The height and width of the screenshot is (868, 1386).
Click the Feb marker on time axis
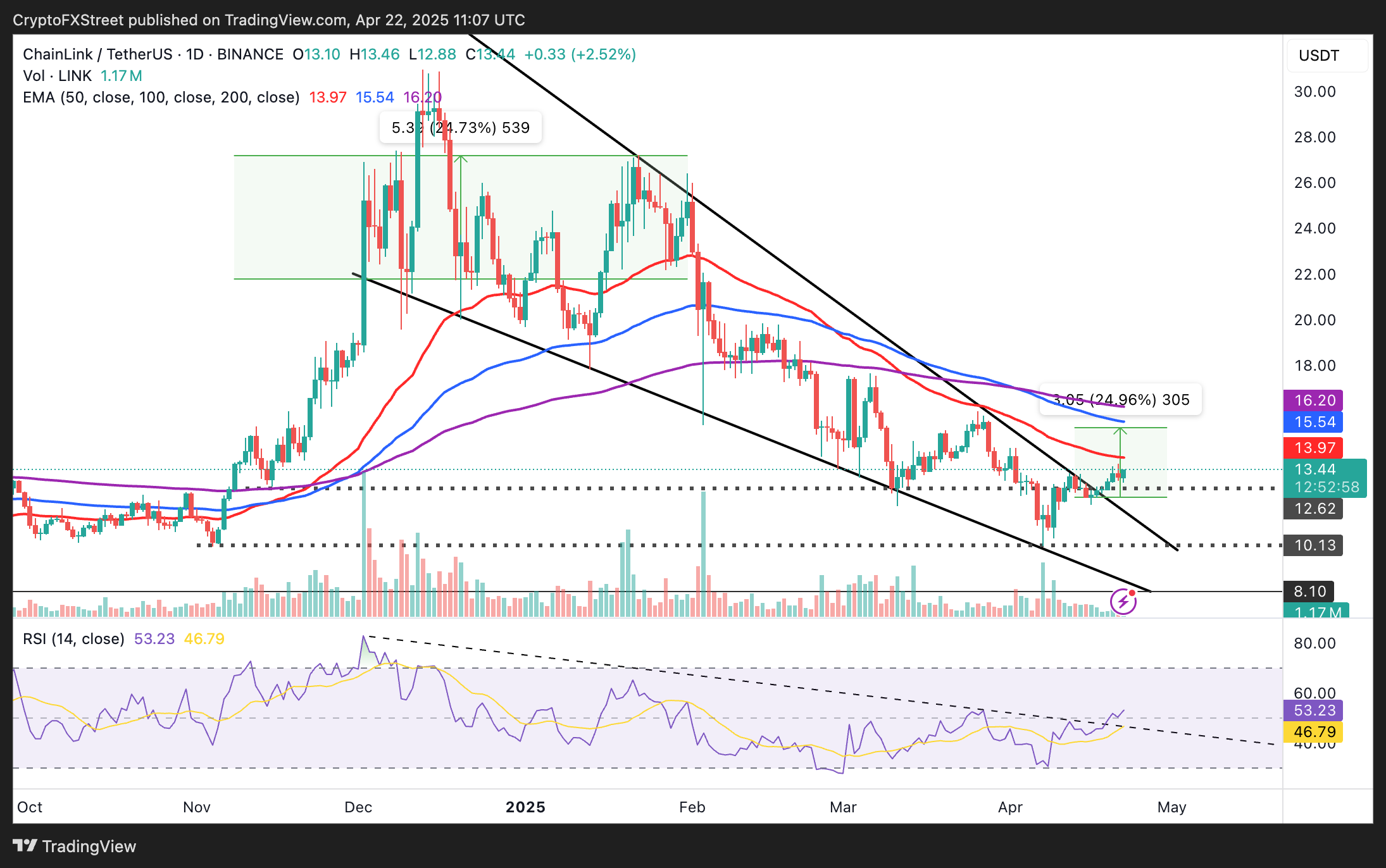point(692,807)
